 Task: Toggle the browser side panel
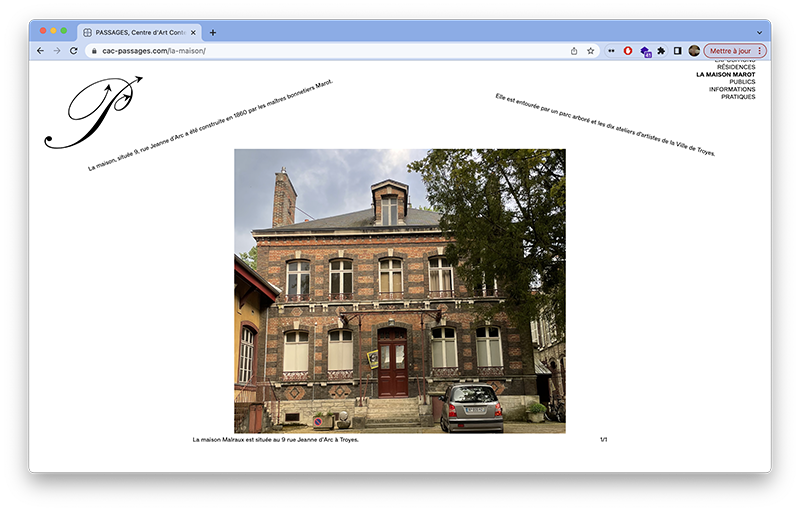tap(677, 50)
